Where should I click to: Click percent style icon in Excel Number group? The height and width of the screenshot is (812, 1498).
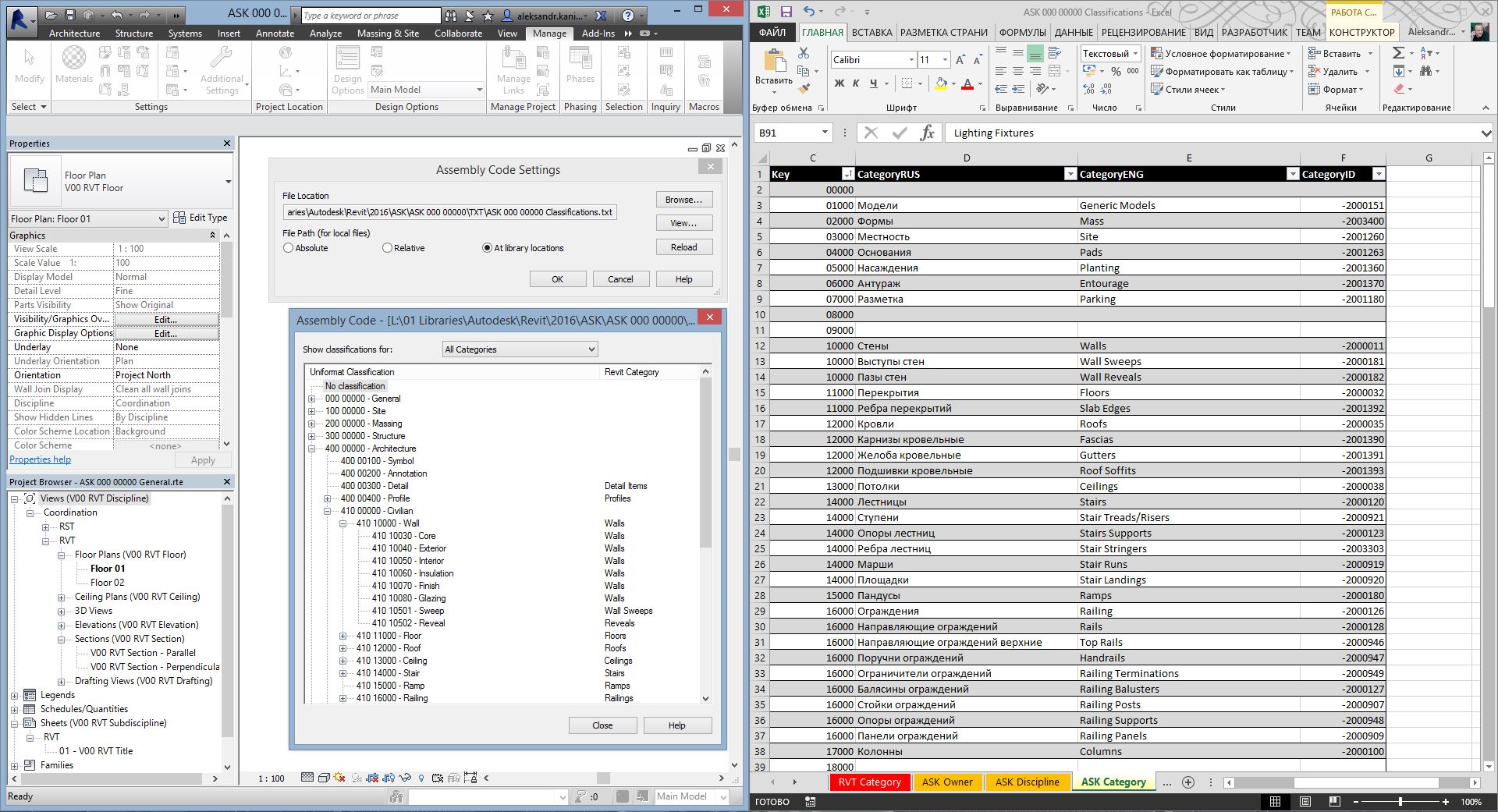(1116, 71)
